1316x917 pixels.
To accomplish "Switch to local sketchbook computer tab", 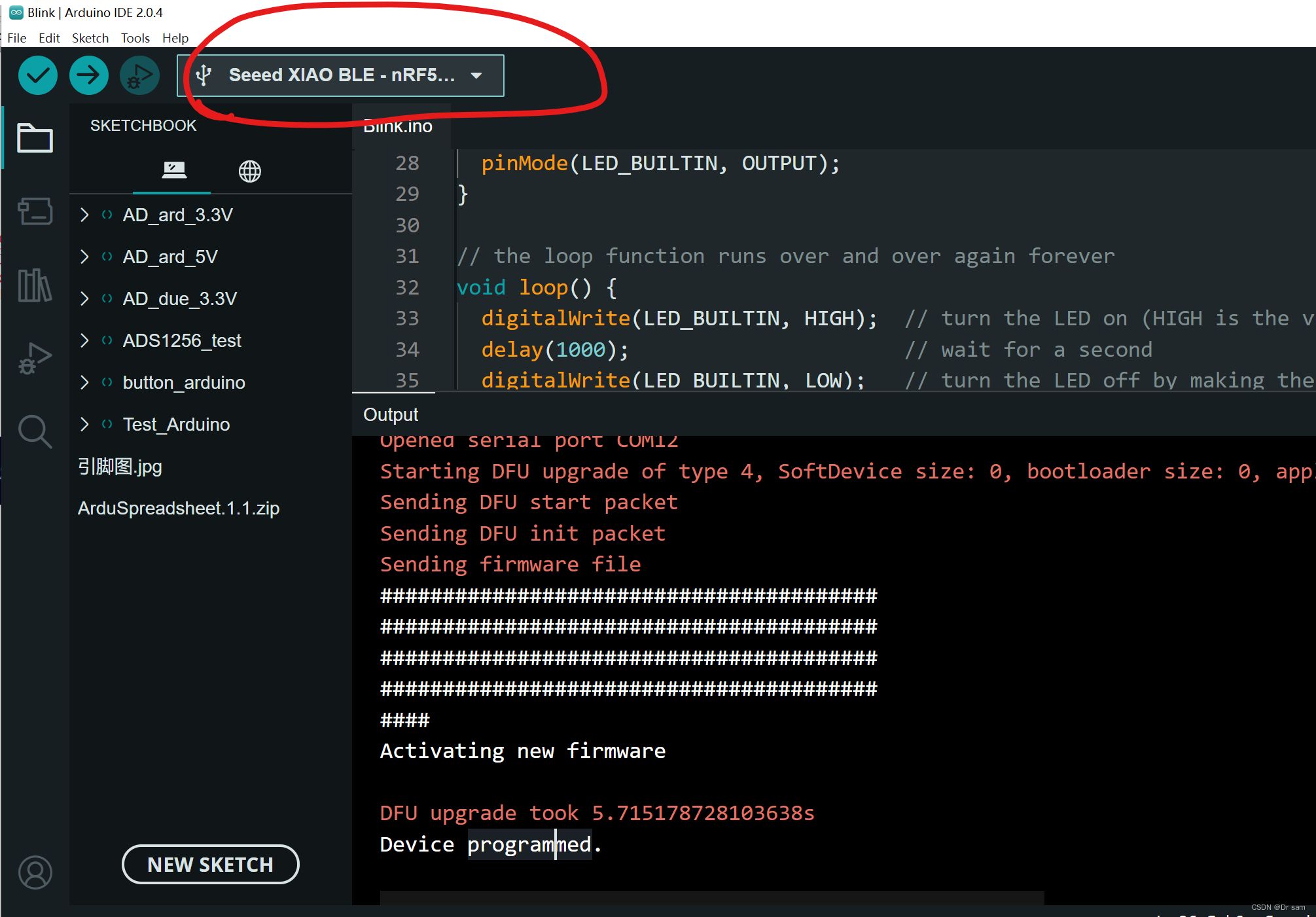I will 173,171.
